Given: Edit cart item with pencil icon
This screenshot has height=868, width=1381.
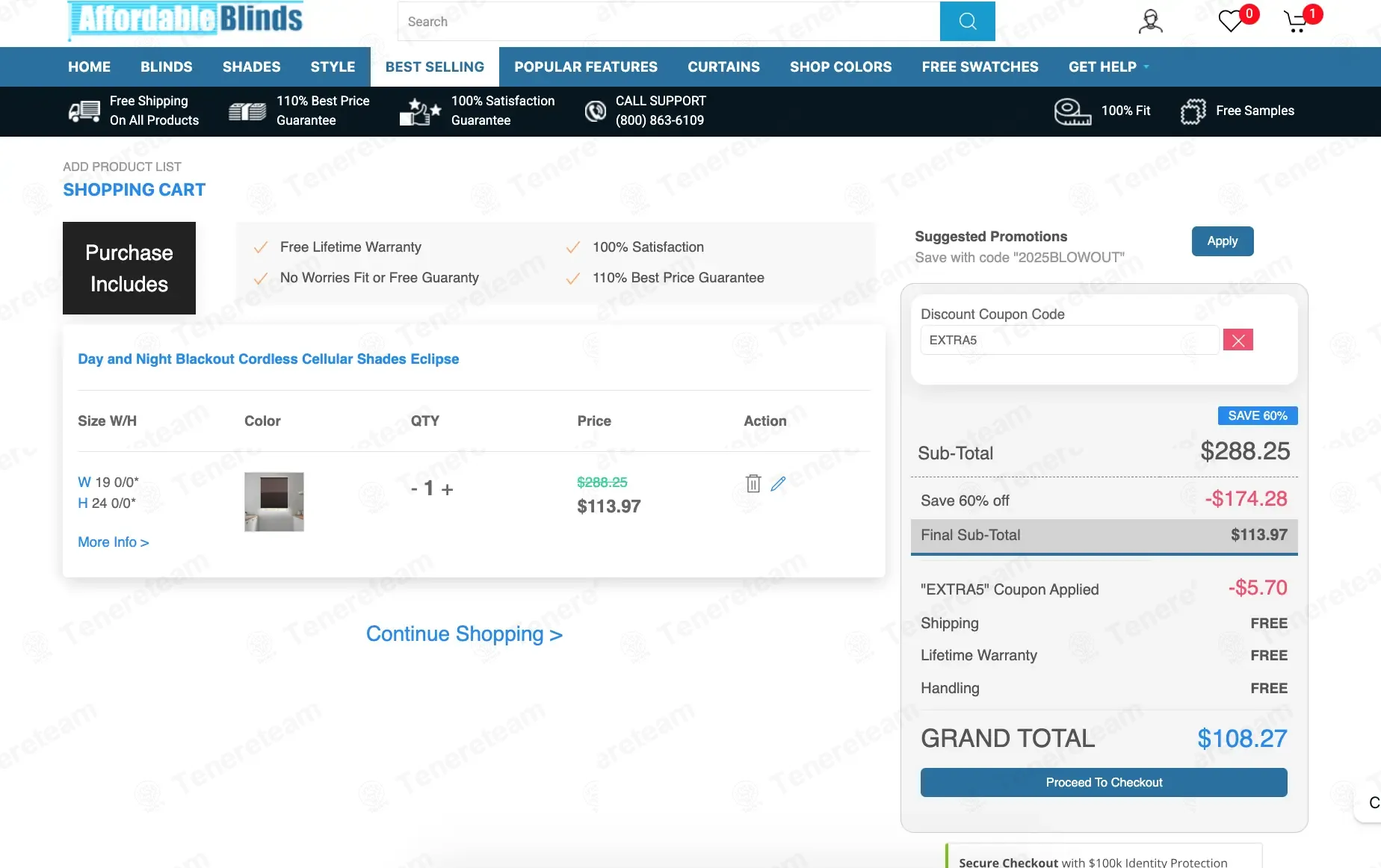Looking at the screenshot, I should 778,483.
